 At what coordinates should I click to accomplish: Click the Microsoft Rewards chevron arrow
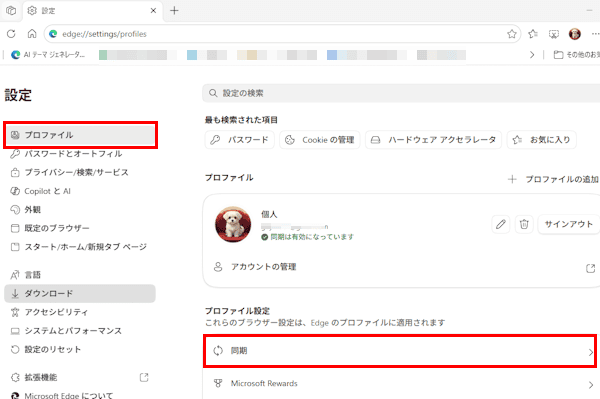tap(591, 385)
